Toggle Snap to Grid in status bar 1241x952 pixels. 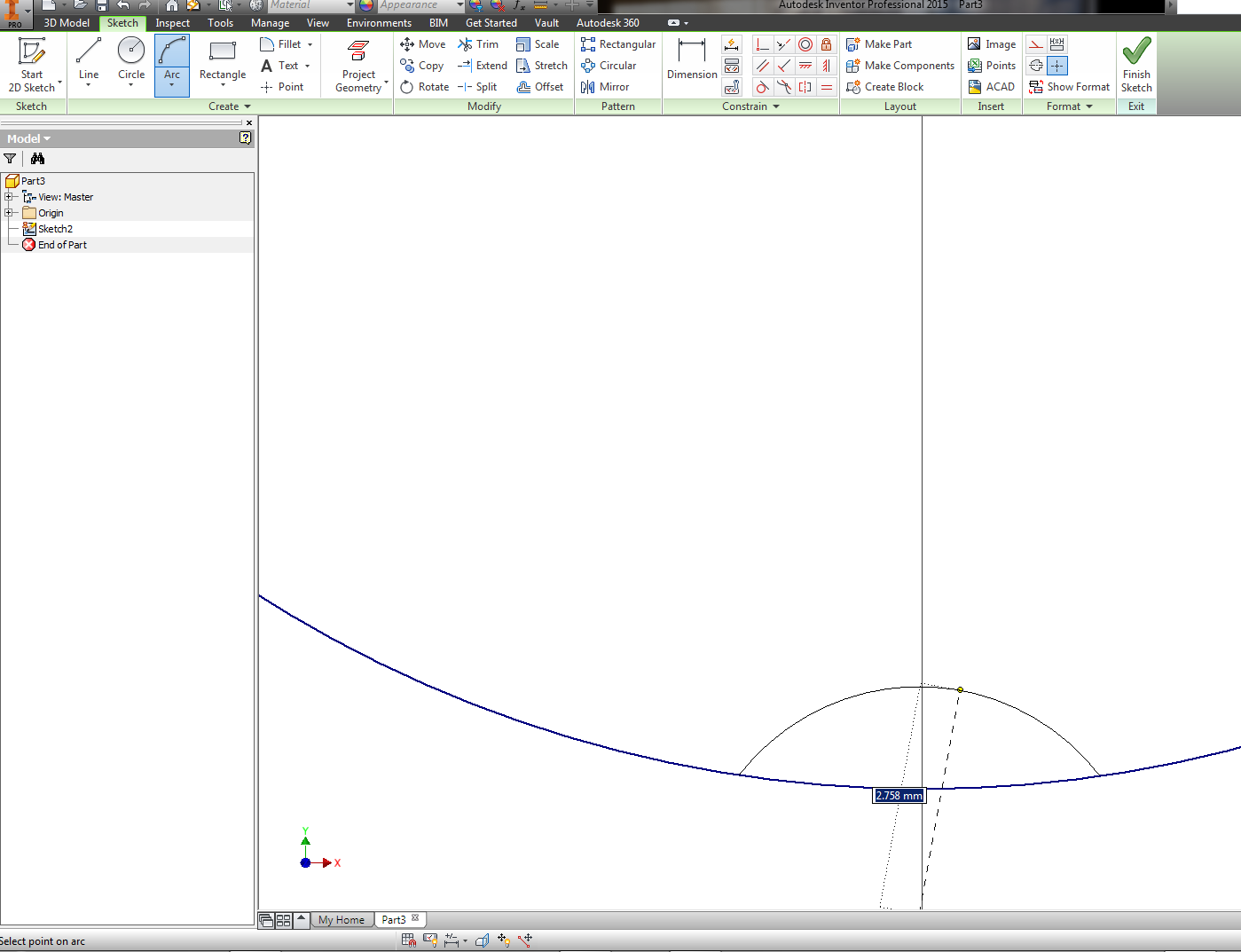click(409, 940)
